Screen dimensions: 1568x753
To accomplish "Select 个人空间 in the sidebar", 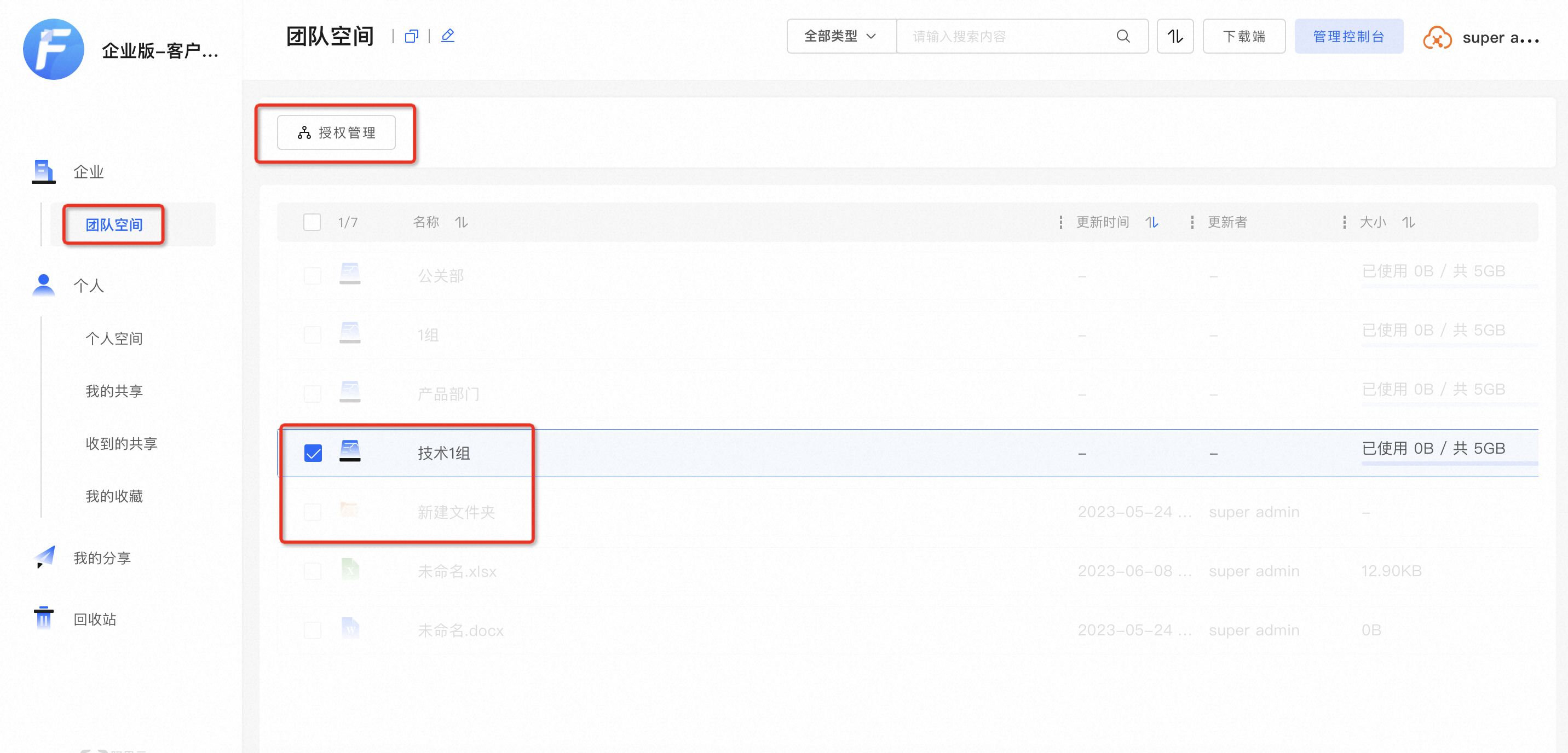I will coord(114,338).
